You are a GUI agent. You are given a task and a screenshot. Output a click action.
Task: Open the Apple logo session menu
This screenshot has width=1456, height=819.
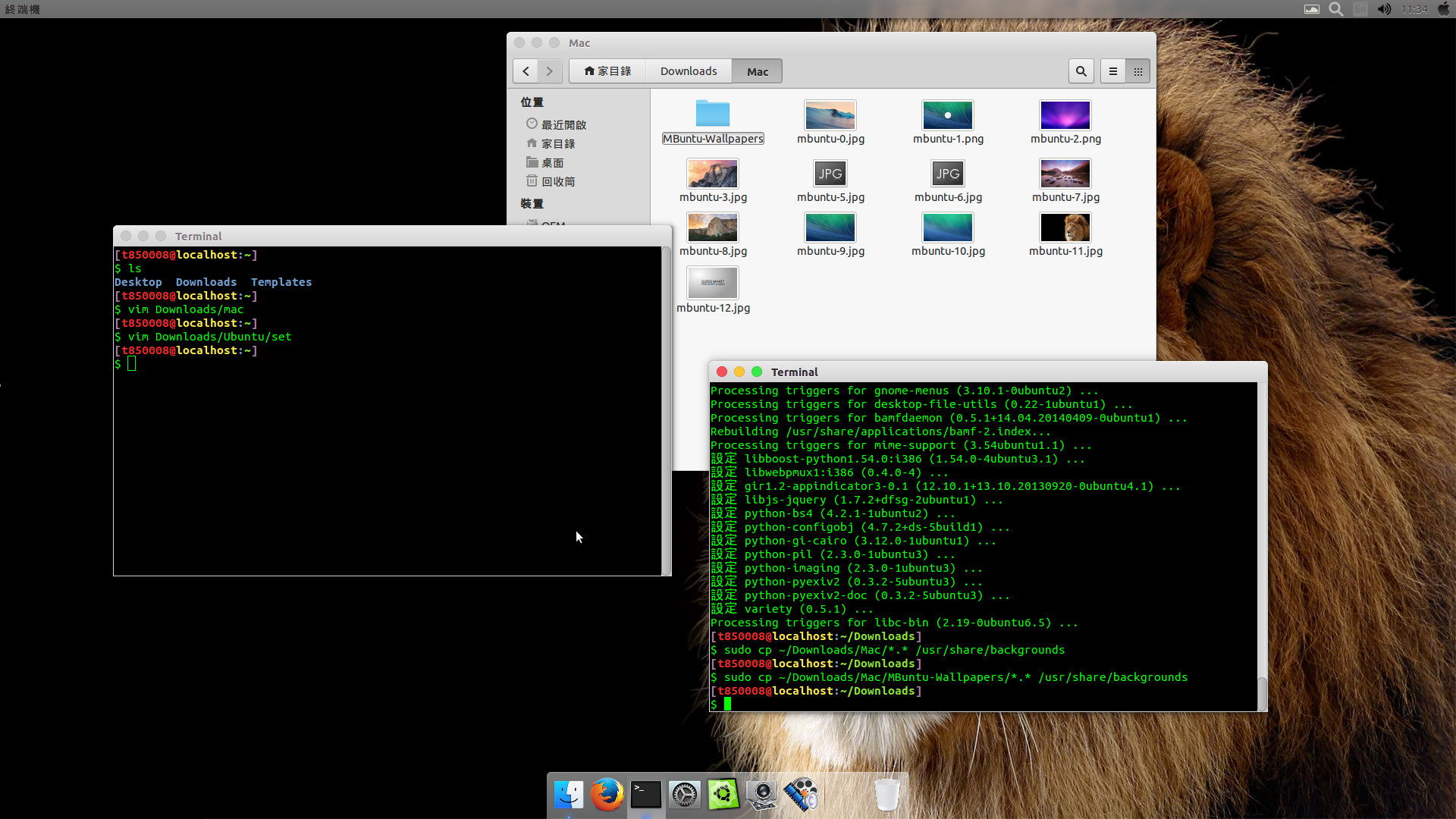[1443, 9]
